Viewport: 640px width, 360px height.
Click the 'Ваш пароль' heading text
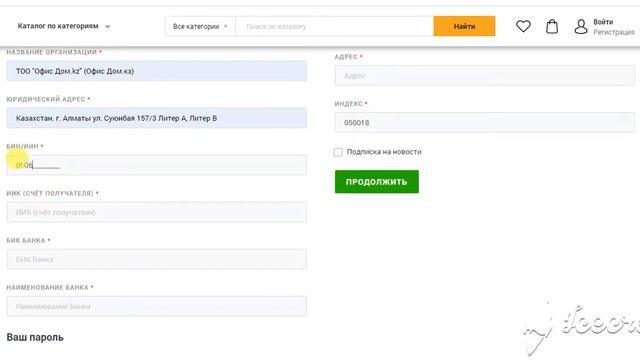[x=35, y=338]
